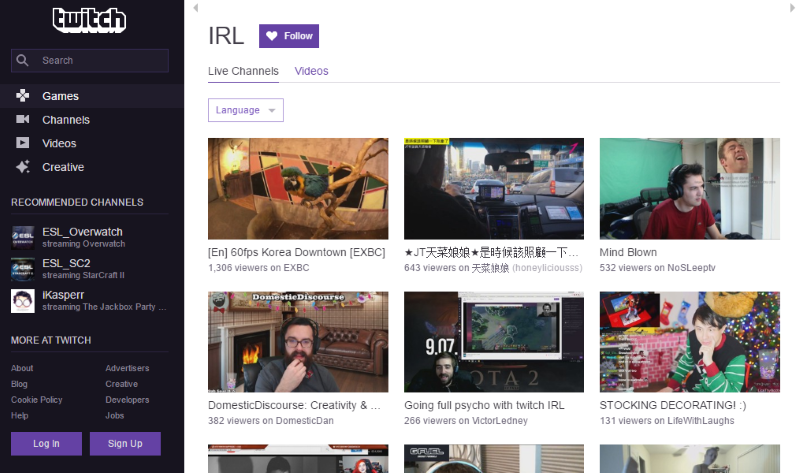Click the Log In button
This screenshot has width=800, height=473.
[46, 443]
